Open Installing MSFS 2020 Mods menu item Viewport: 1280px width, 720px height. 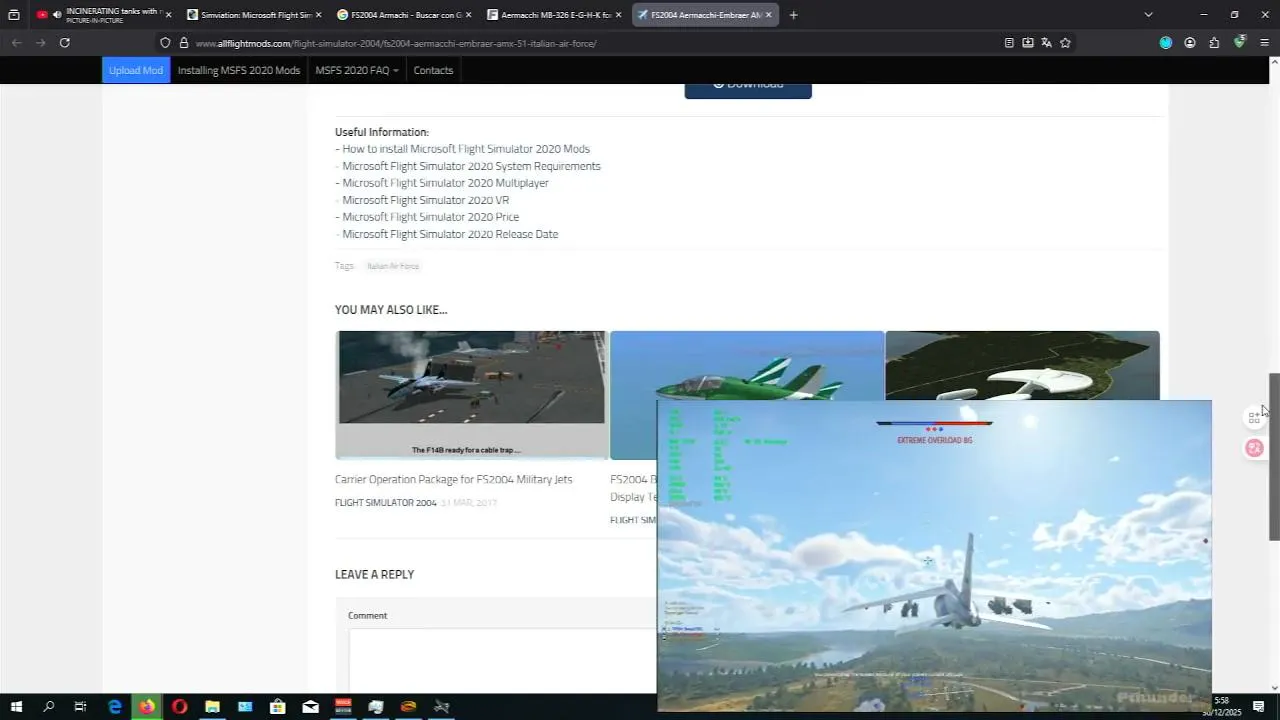[239, 70]
